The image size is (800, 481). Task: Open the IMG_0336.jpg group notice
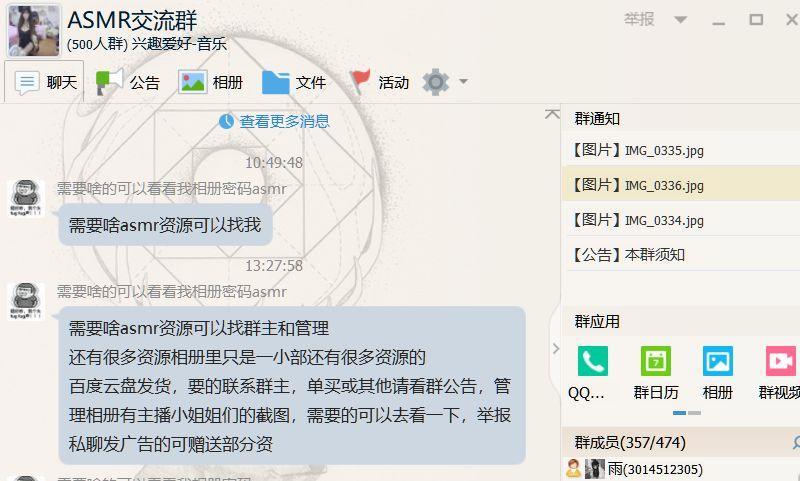pyautogui.click(x=681, y=185)
